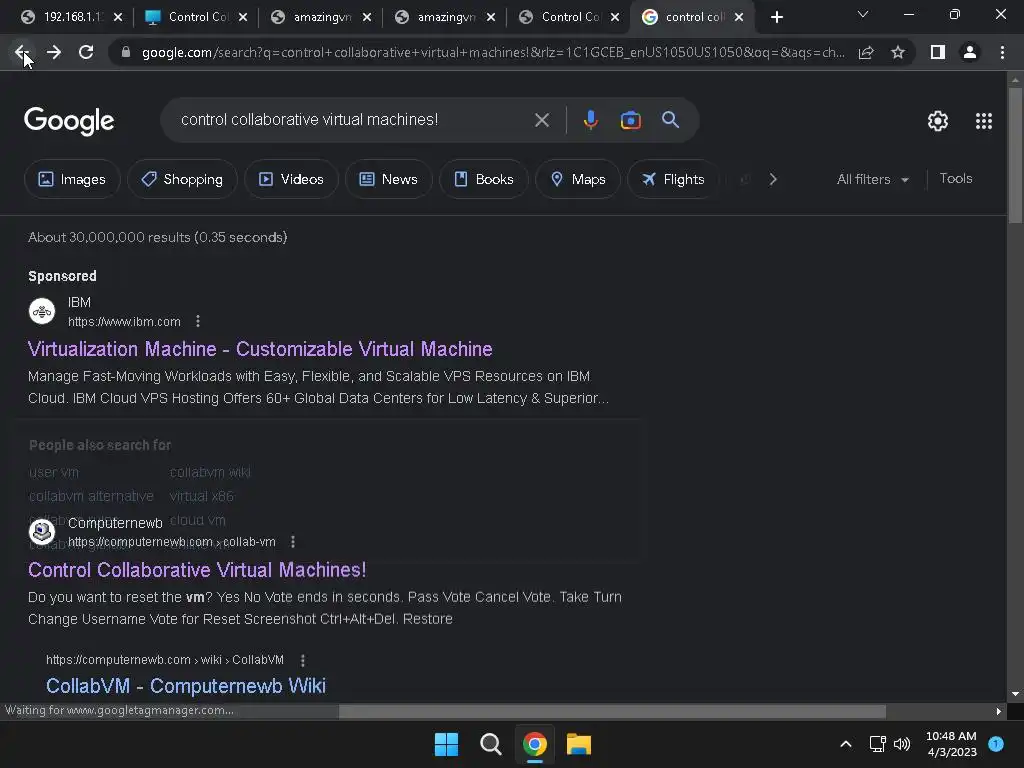Open File Explorer from the taskbar

pyautogui.click(x=579, y=744)
